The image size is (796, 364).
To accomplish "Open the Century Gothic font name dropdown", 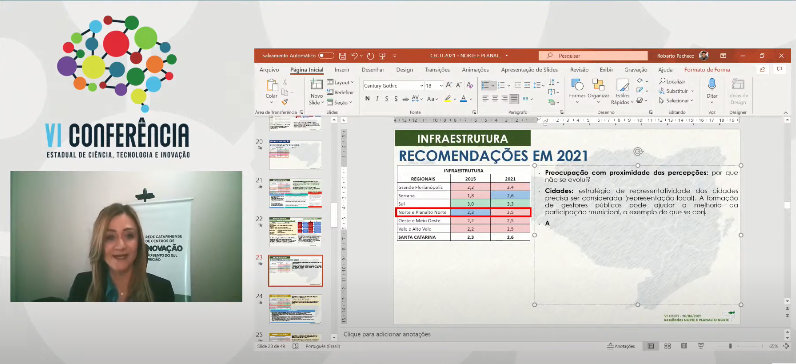I will click(x=393, y=86).
